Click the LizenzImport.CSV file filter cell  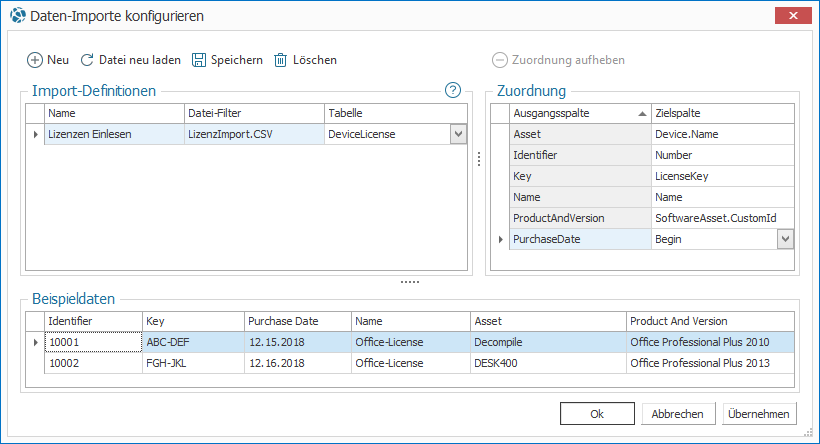coord(253,133)
